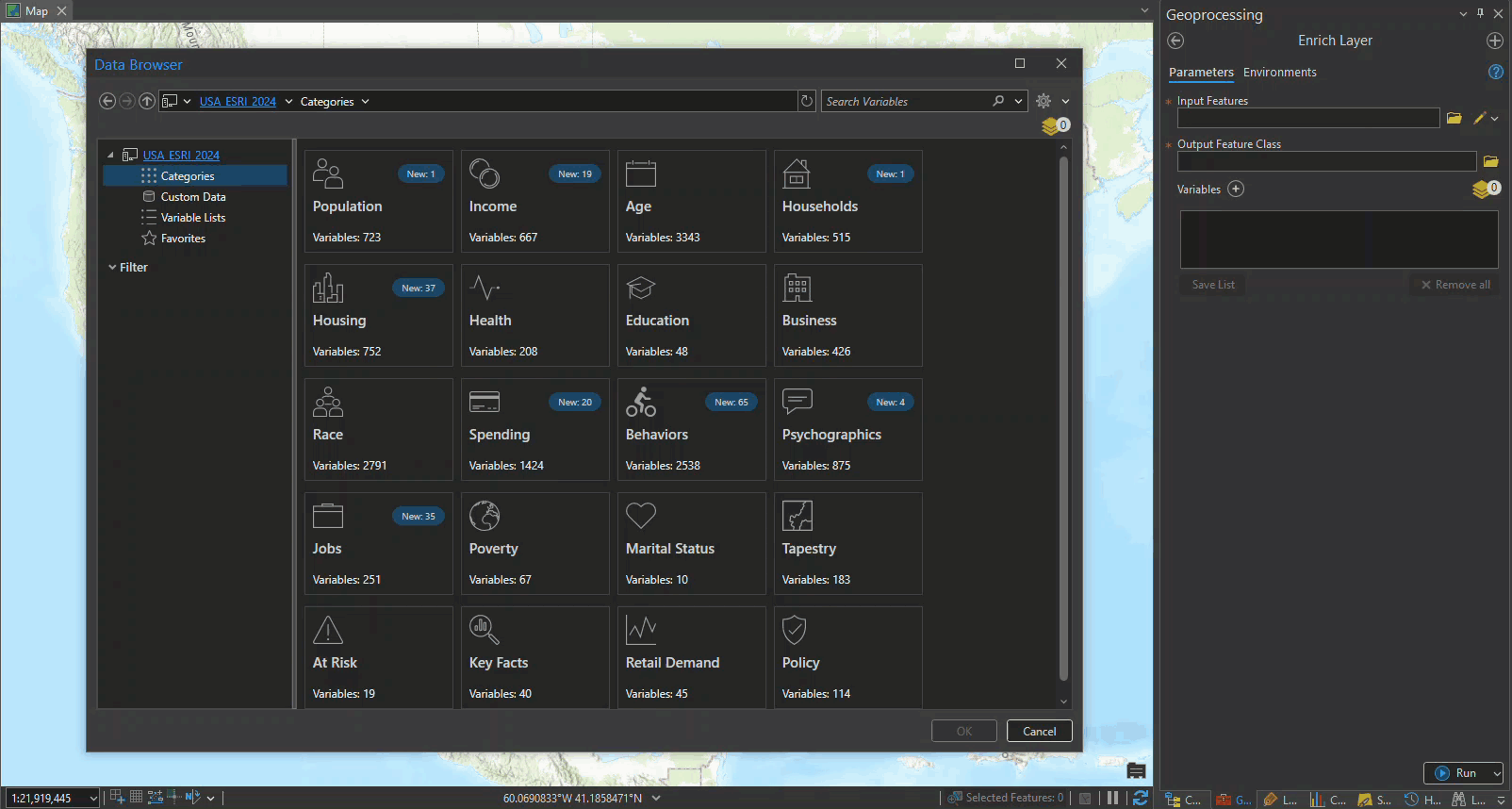Open the Key Facts category card
This screenshot has width=1512, height=809.
[x=534, y=657]
